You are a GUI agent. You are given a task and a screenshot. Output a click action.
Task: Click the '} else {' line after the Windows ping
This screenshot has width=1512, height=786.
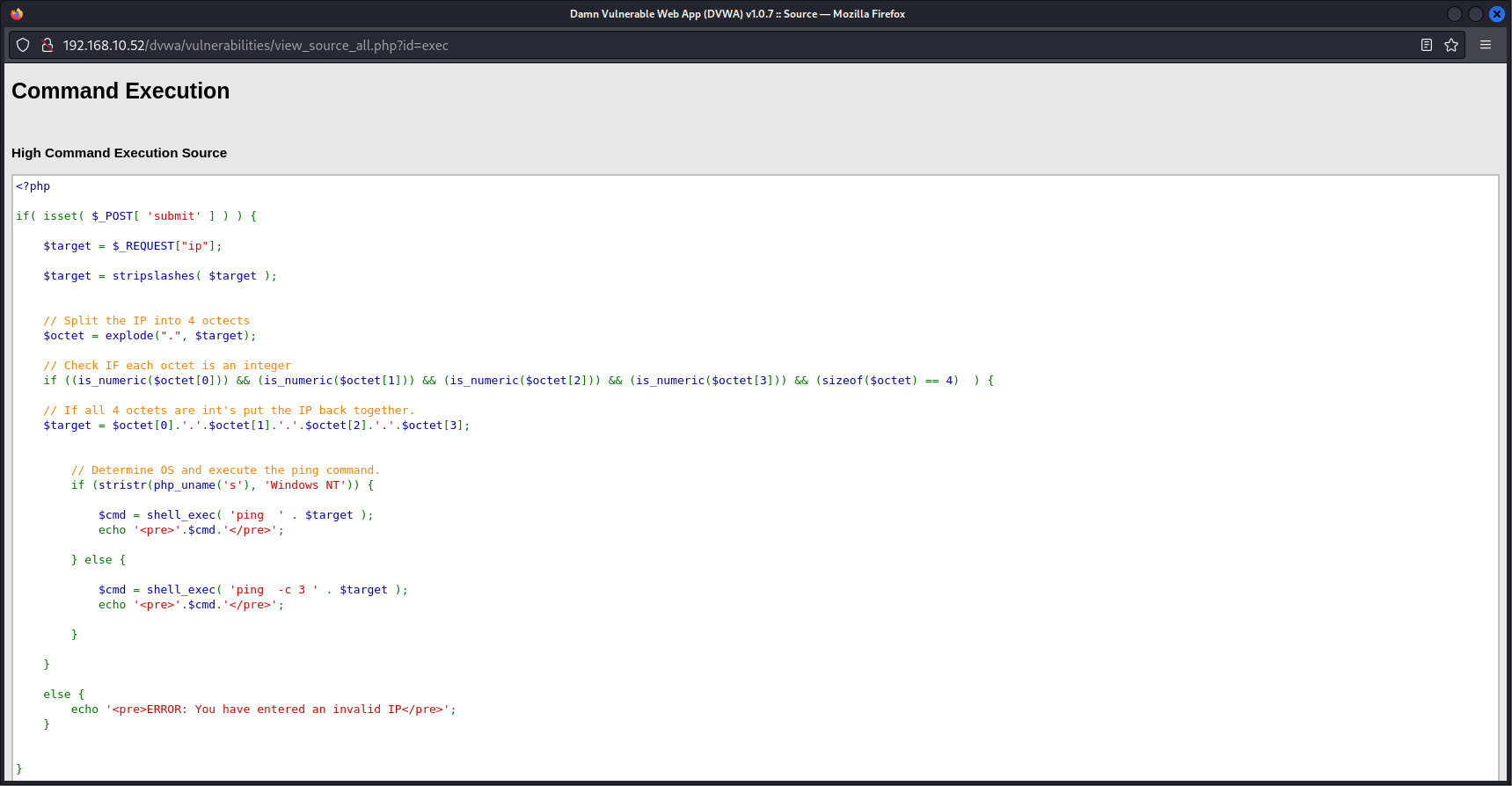coord(99,560)
